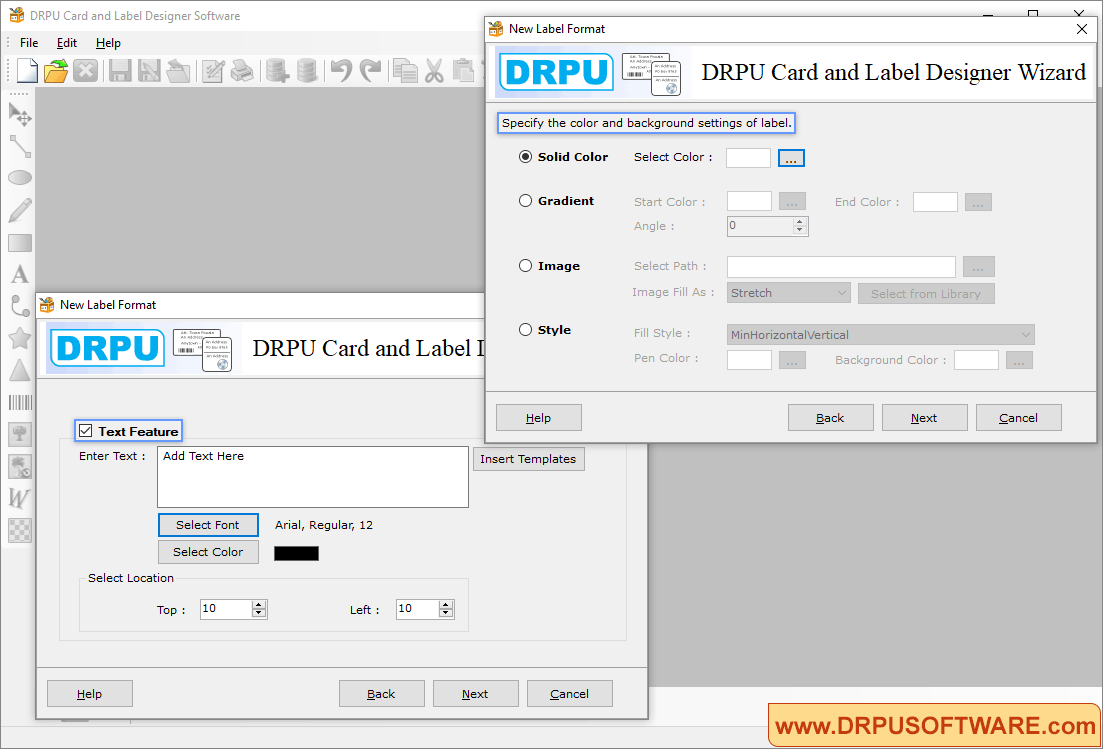Click Next in the color settings wizard
This screenshot has width=1103, height=749.
tap(924, 418)
